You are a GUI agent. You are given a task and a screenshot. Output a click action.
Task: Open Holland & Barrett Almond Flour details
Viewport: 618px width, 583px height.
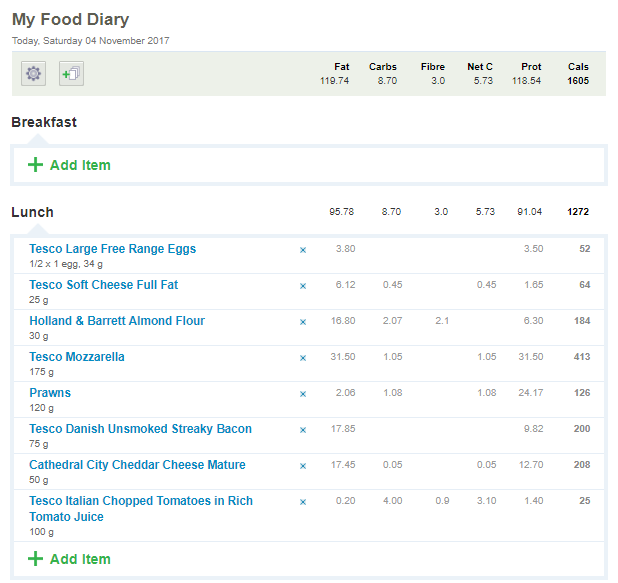[x=117, y=321]
